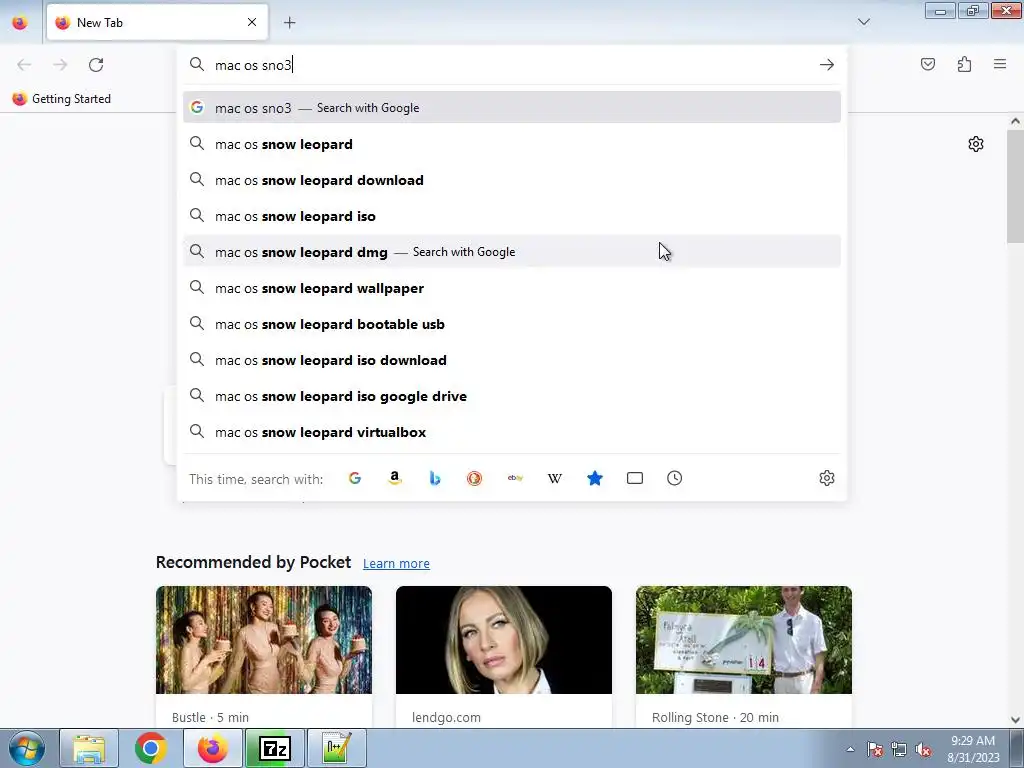The height and width of the screenshot is (768, 1024).
Task: Click the page scrollbar up arrow
Action: tap(1015, 121)
